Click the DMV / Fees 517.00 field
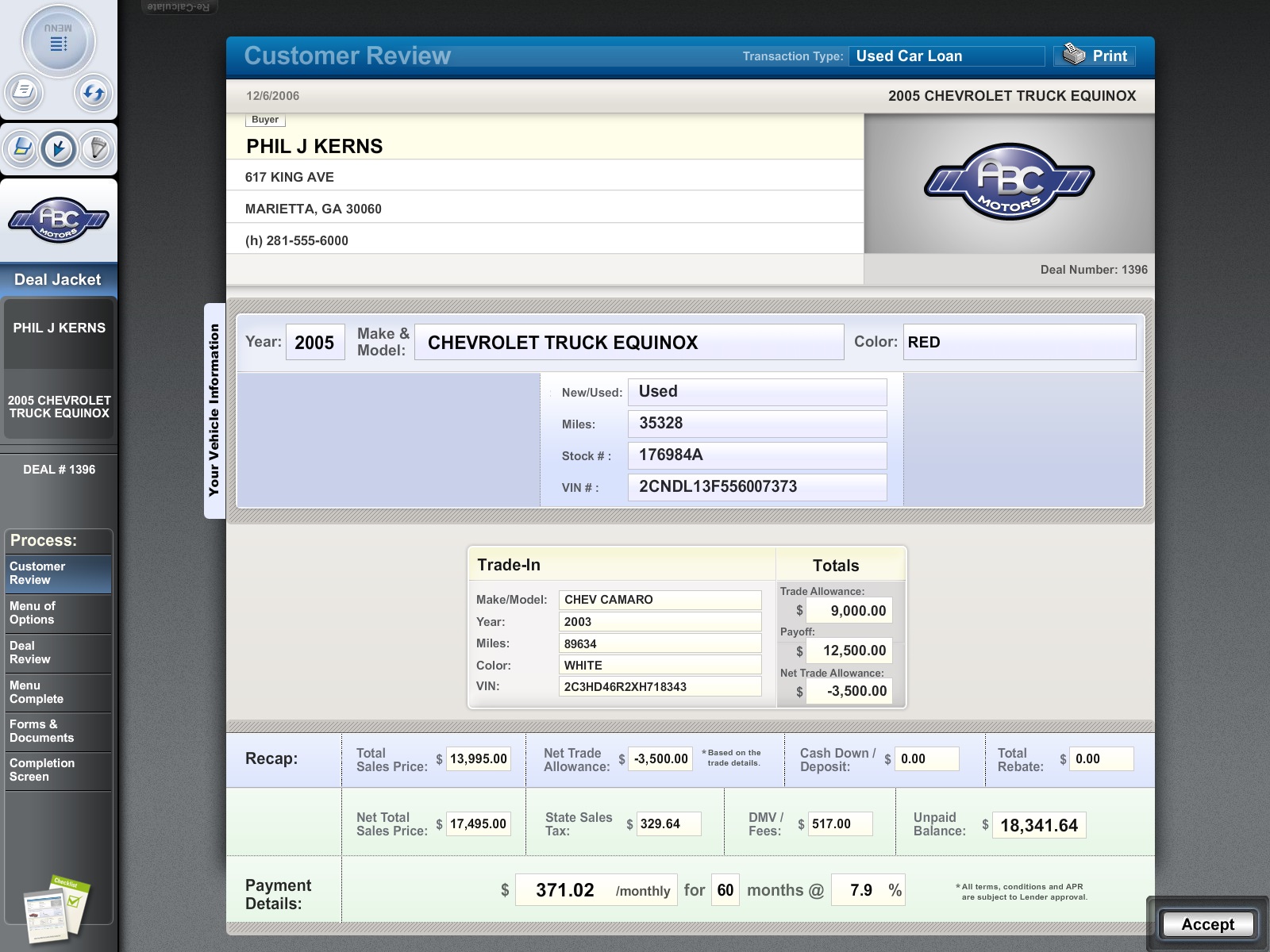The image size is (1270, 952). pyautogui.click(x=840, y=823)
